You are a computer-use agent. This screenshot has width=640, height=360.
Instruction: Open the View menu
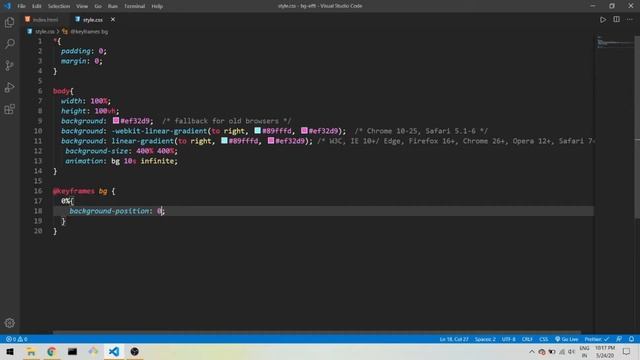82,6
